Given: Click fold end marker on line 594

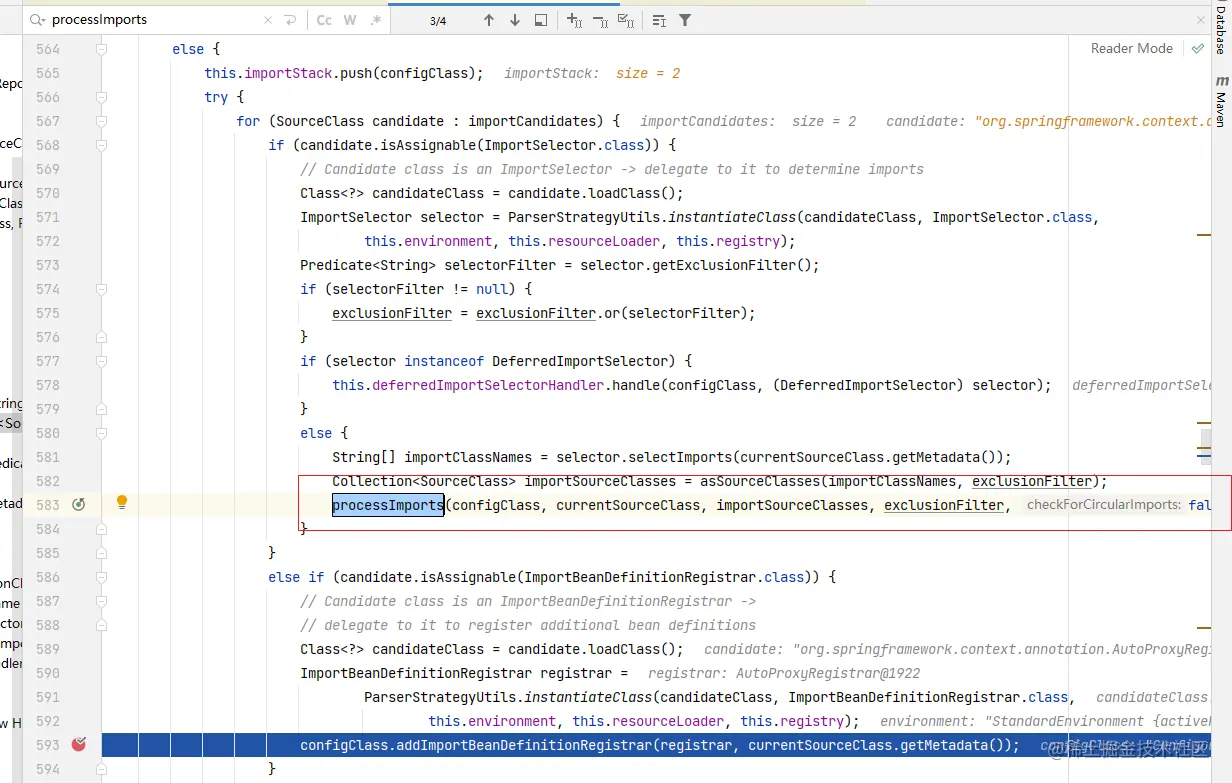Looking at the screenshot, I should point(101,769).
